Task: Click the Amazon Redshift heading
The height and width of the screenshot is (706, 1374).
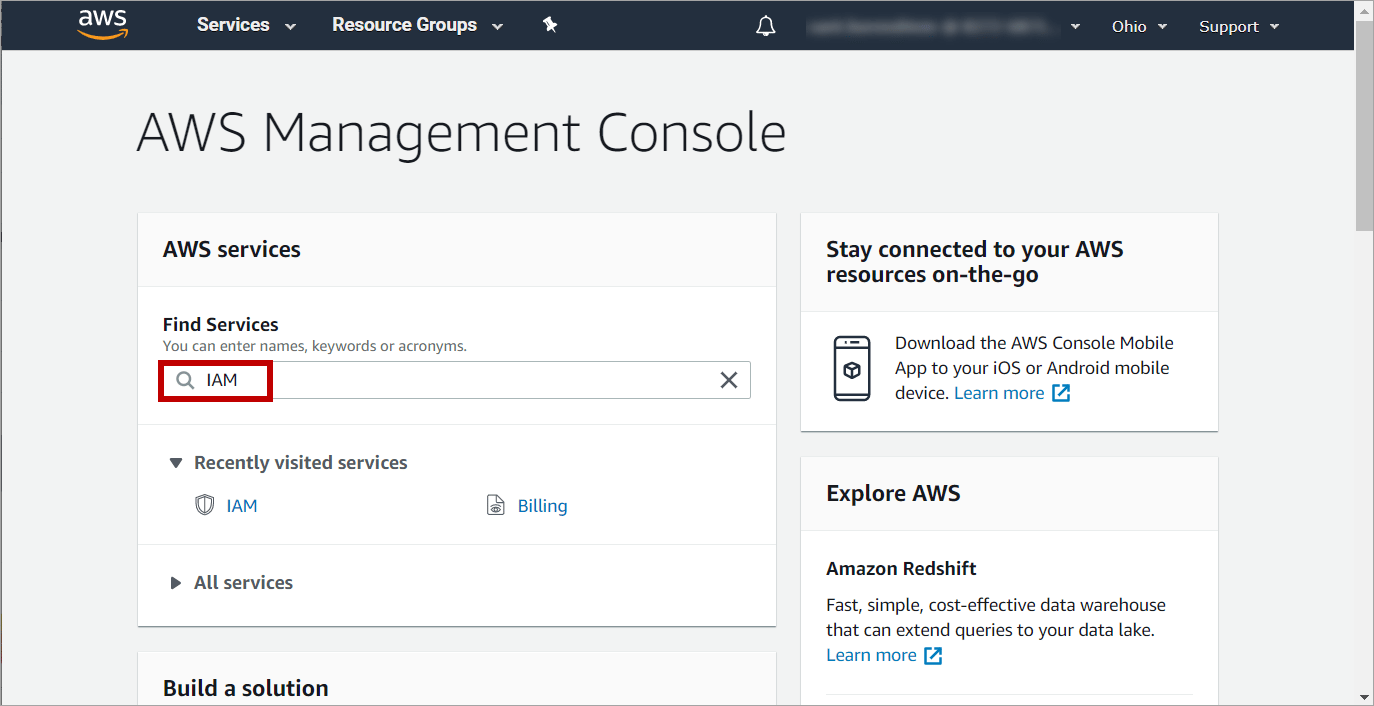Action: pos(901,568)
